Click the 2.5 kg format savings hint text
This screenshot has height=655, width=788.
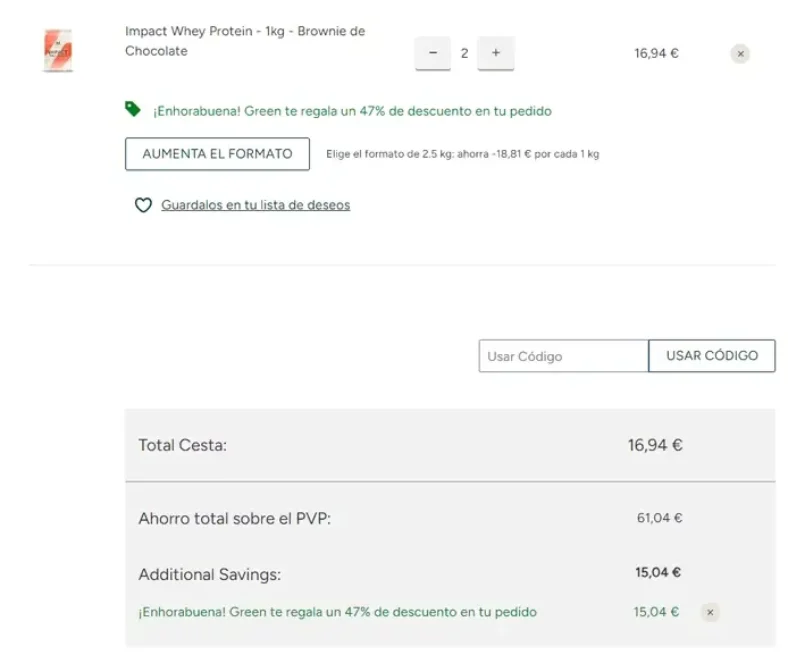pos(462,155)
